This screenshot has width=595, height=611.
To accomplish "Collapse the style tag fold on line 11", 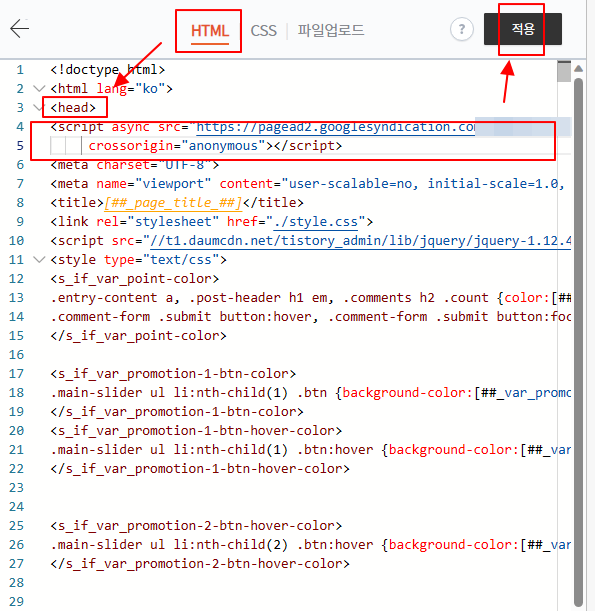I will tap(39, 260).
